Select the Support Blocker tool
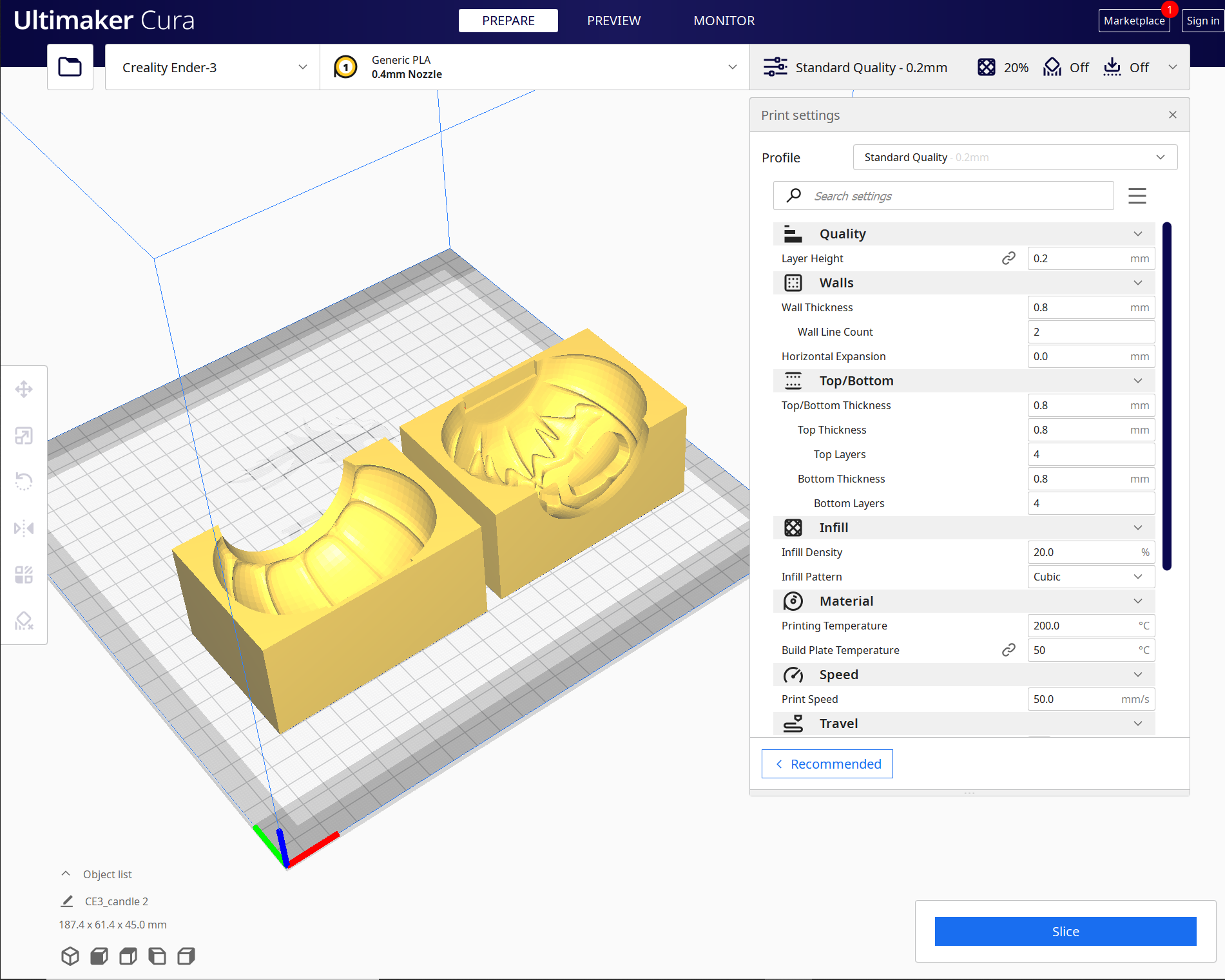Image resolution: width=1225 pixels, height=980 pixels. [x=24, y=620]
